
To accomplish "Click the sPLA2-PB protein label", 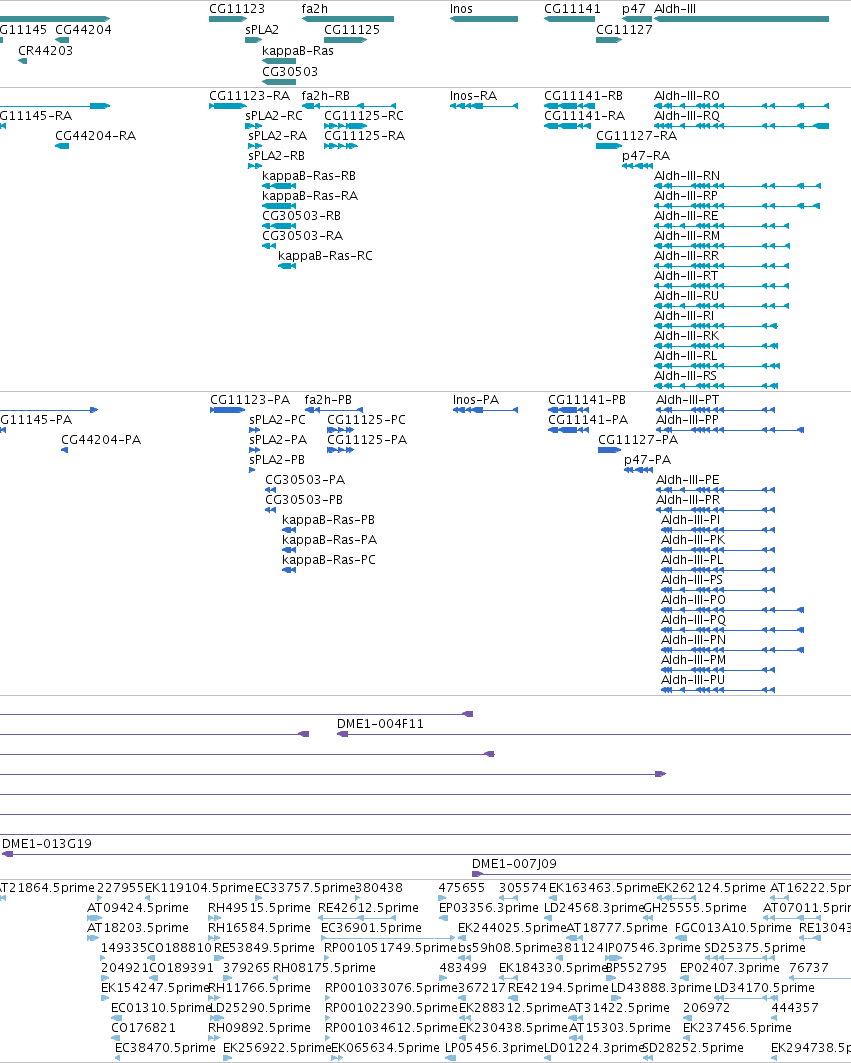I will click(x=277, y=460).
